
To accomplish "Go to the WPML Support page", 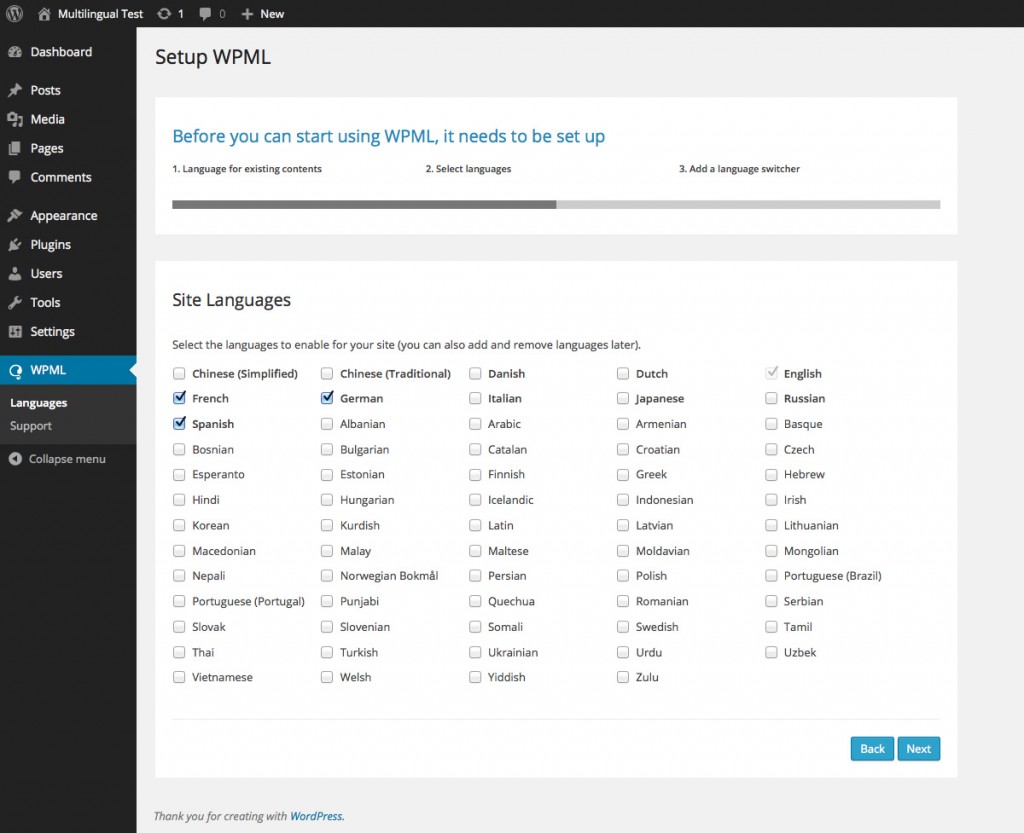I will pos(30,425).
